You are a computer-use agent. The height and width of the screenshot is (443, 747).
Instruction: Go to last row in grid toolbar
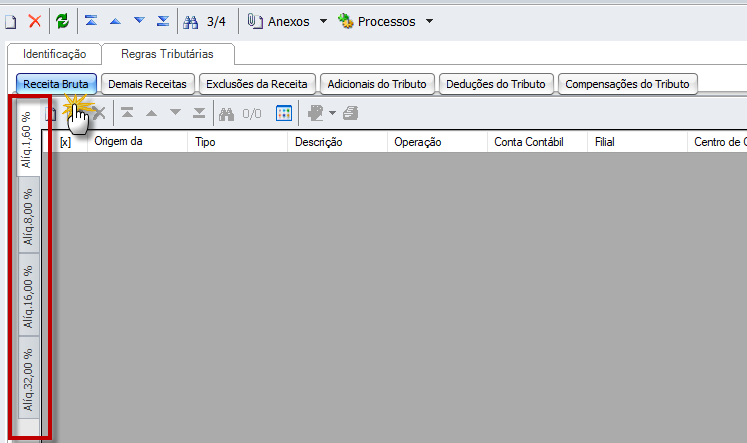(199, 113)
